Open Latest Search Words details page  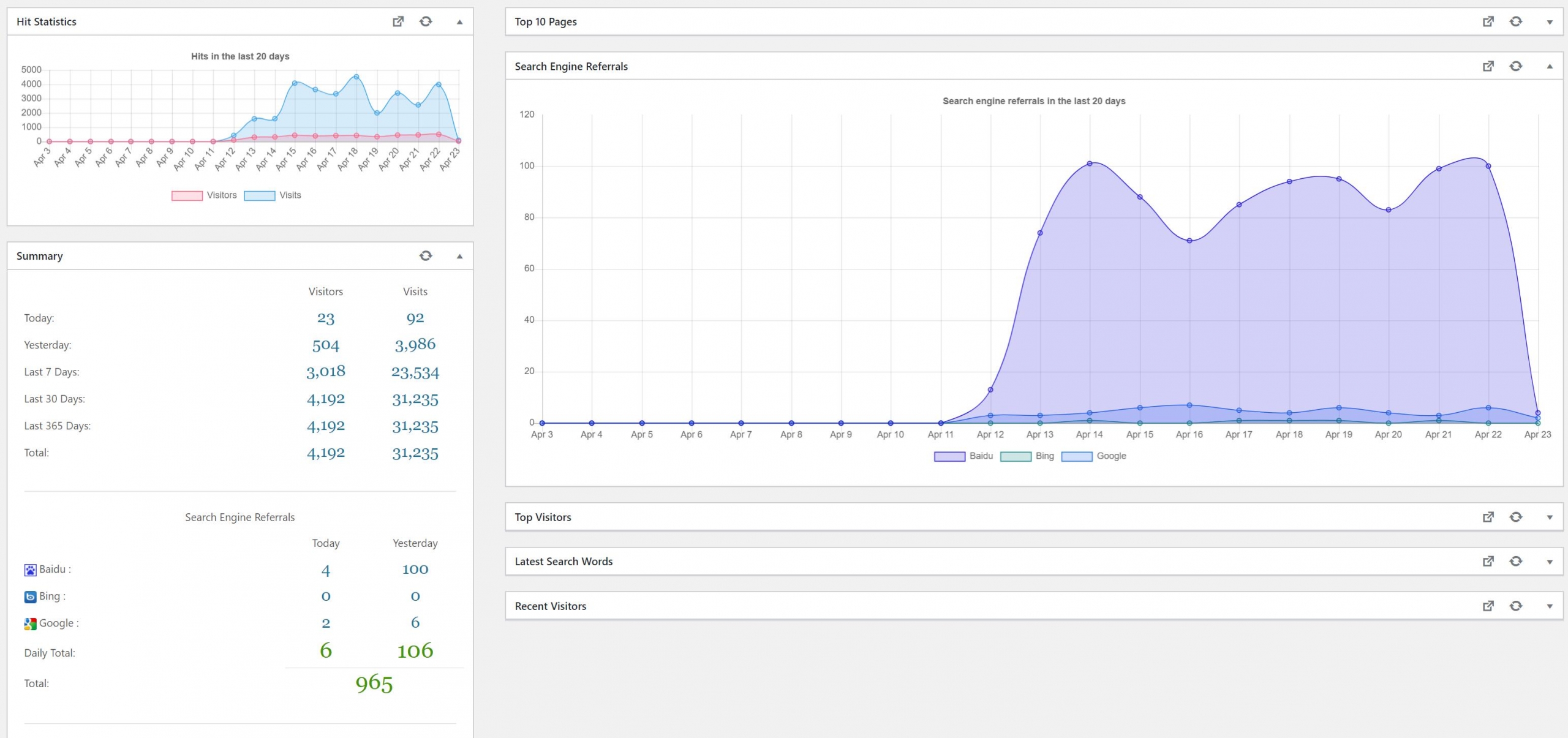tap(1488, 561)
